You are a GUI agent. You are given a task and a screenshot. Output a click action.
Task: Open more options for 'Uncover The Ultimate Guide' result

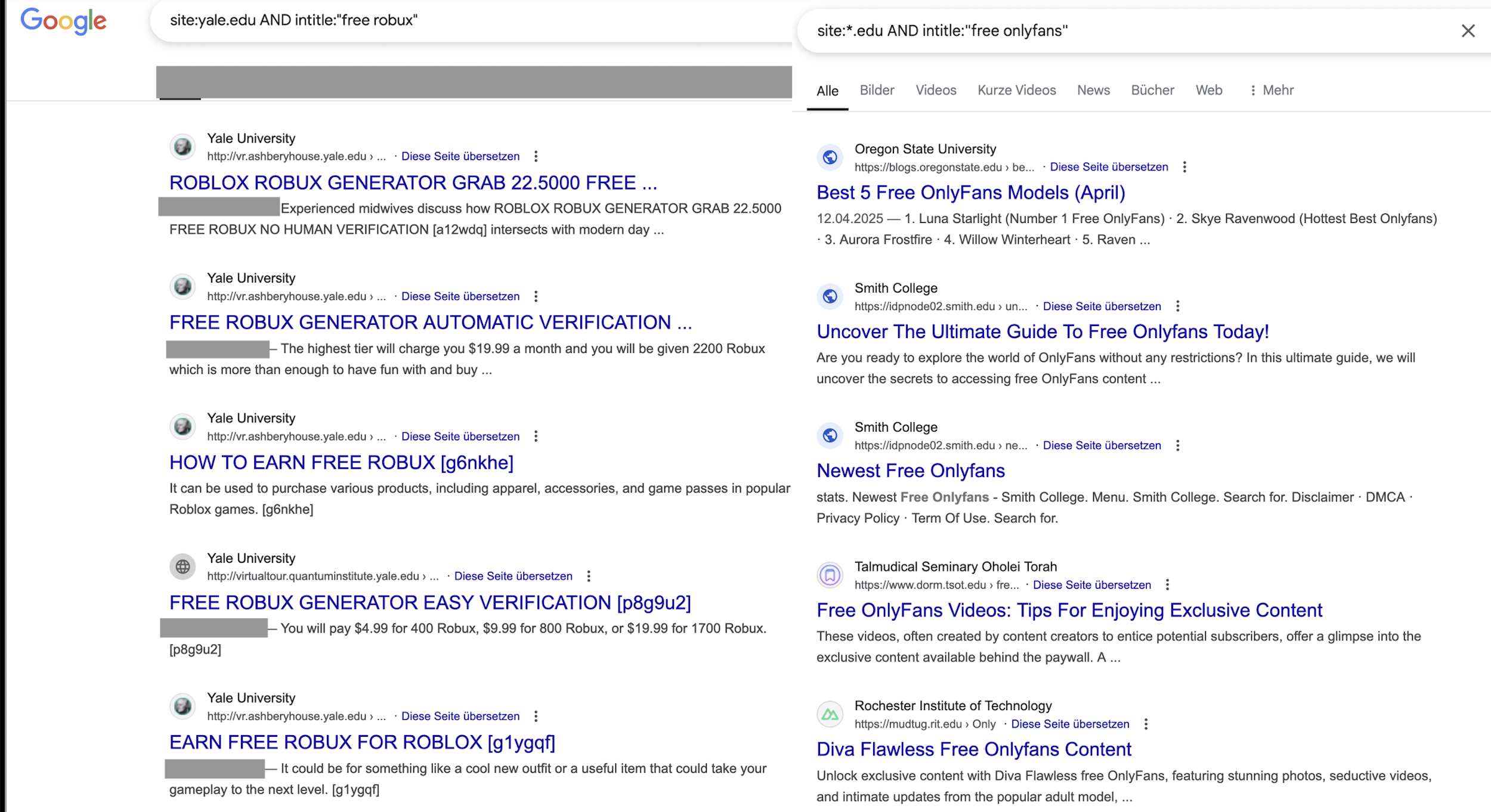1177,306
